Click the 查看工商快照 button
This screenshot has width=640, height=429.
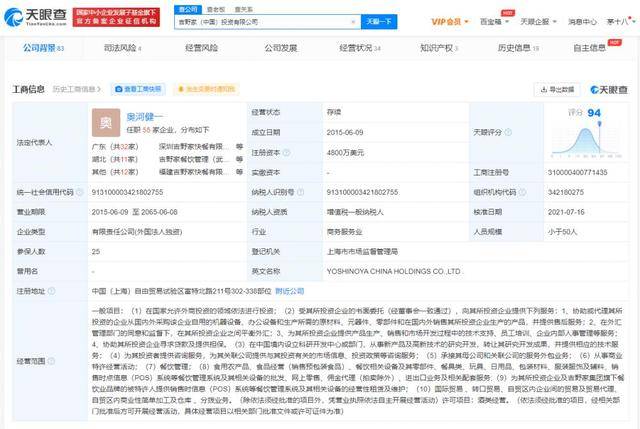(x=138, y=89)
